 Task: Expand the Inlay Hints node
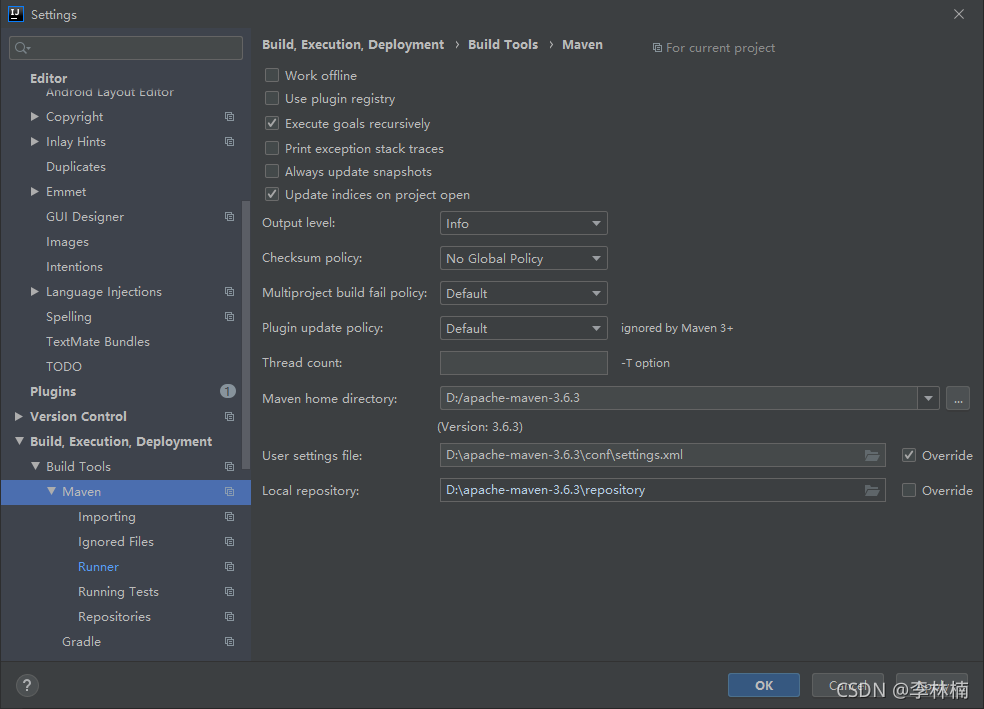pos(35,142)
